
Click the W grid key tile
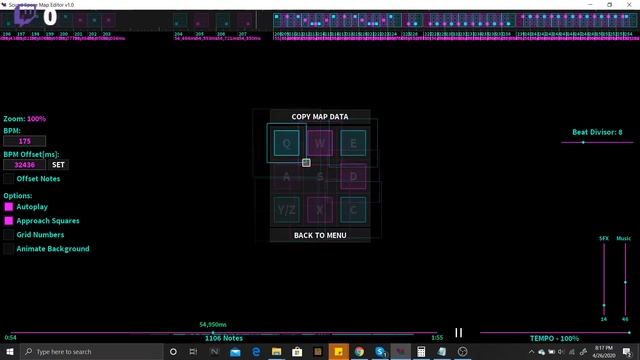[320, 143]
